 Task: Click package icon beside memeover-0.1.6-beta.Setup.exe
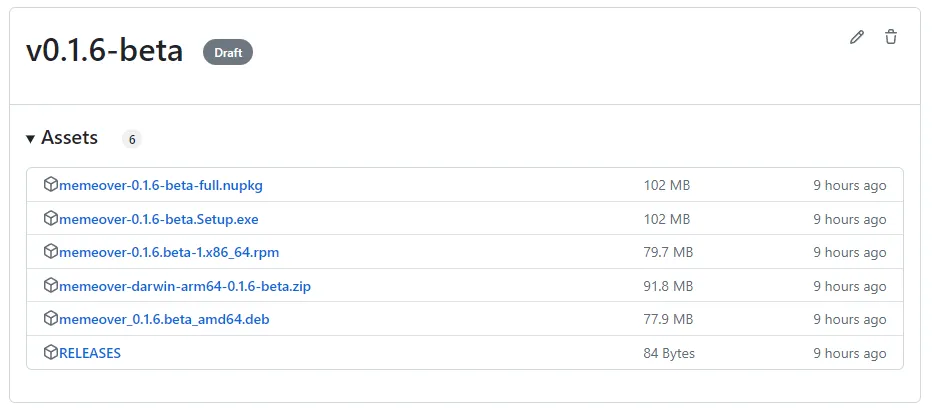[51, 218]
